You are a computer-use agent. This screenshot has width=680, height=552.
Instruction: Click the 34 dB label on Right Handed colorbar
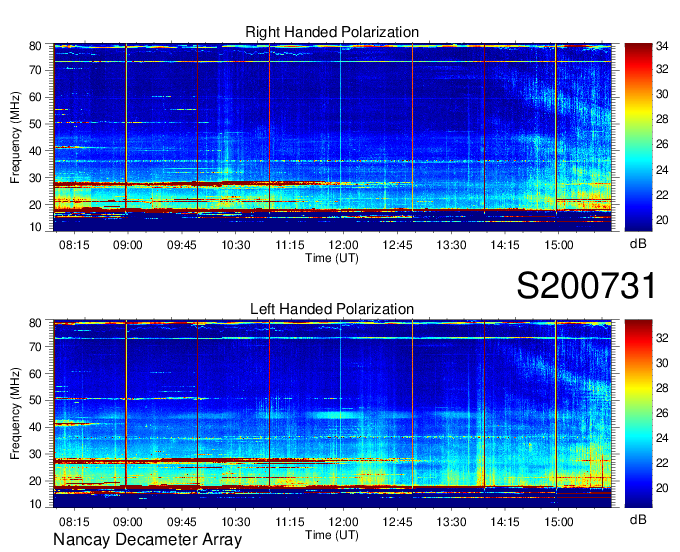pos(662,46)
